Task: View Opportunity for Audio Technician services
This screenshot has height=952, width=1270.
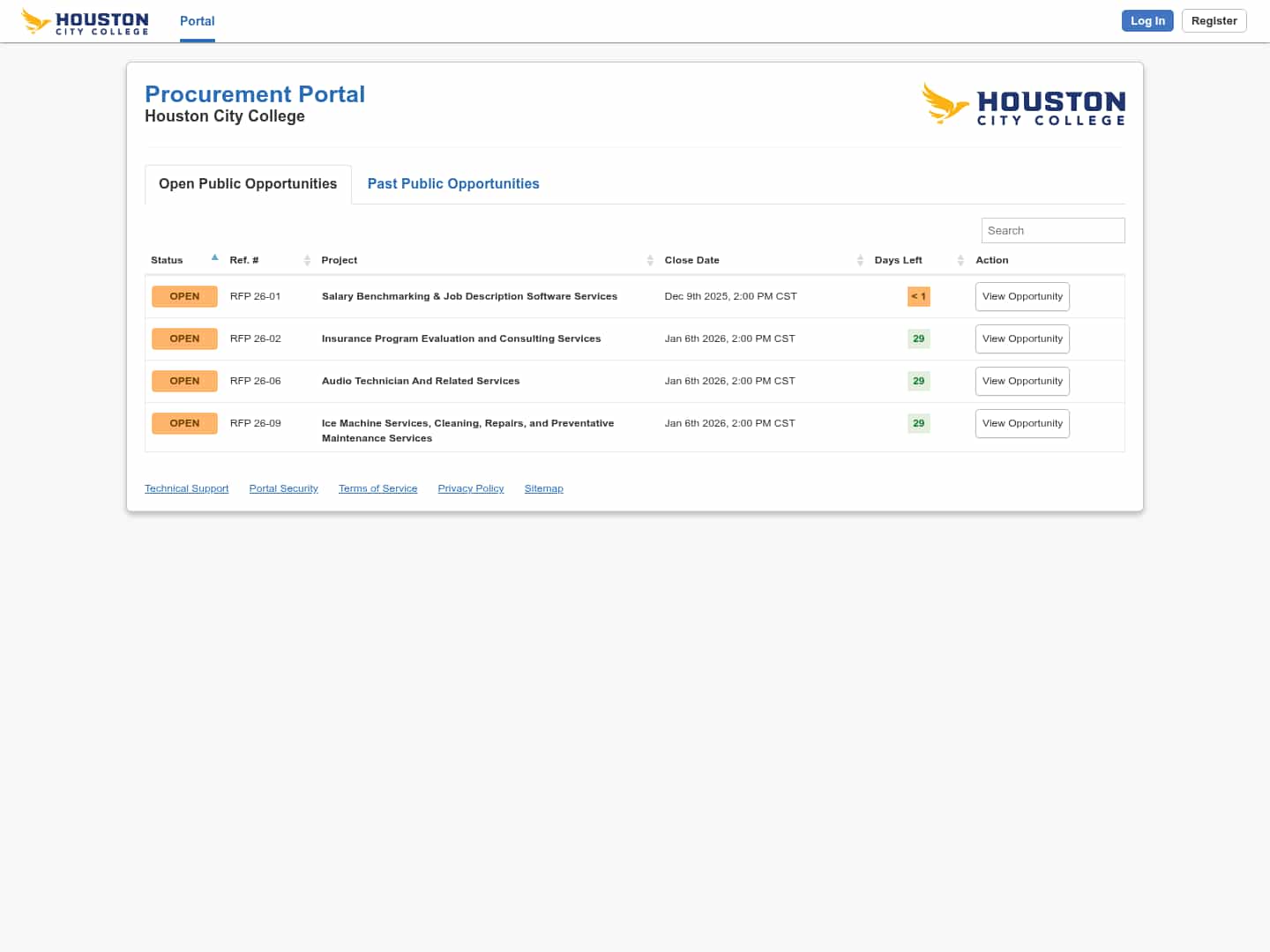Action: (1022, 381)
